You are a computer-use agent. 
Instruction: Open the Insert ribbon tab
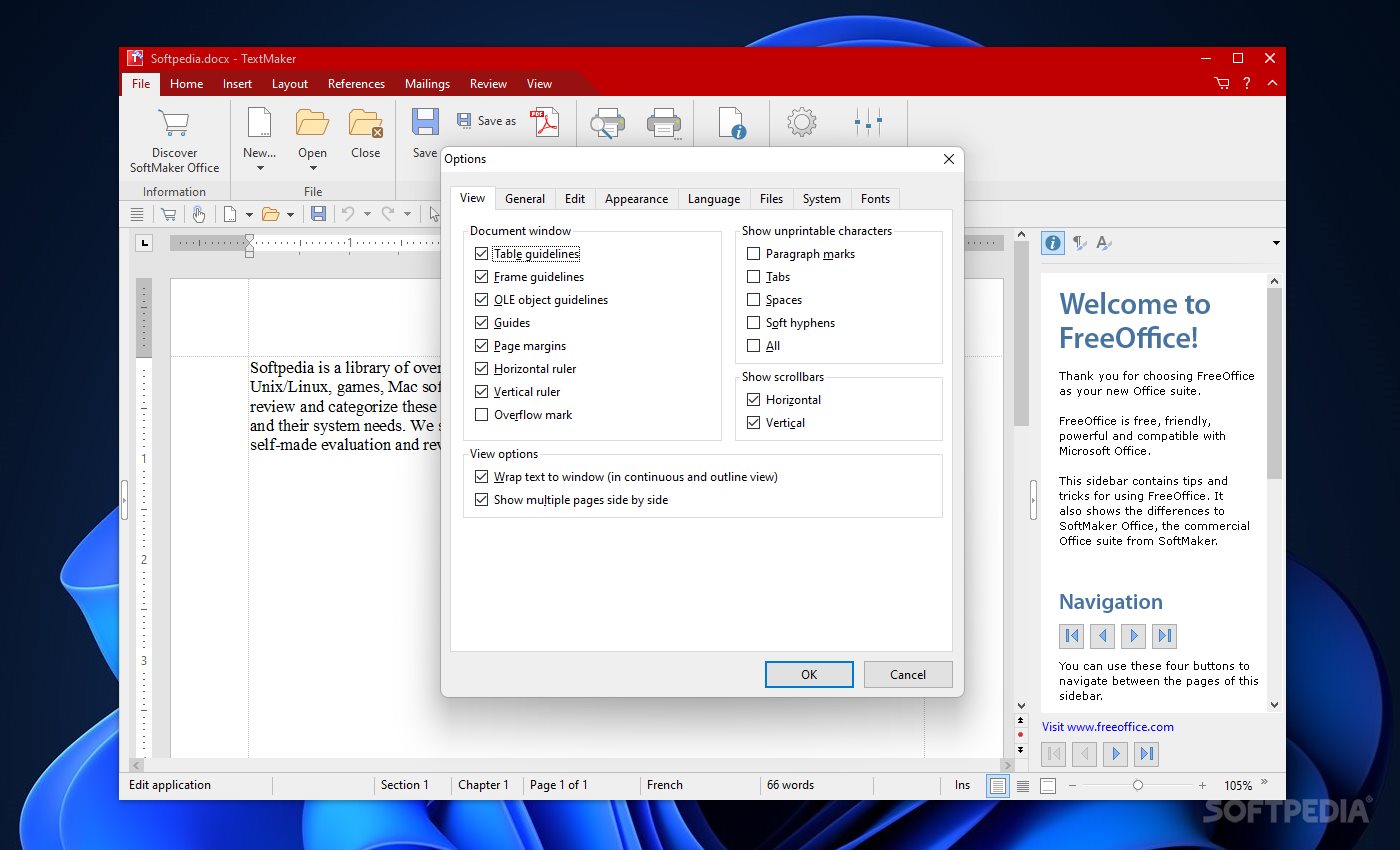coord(237,84)
